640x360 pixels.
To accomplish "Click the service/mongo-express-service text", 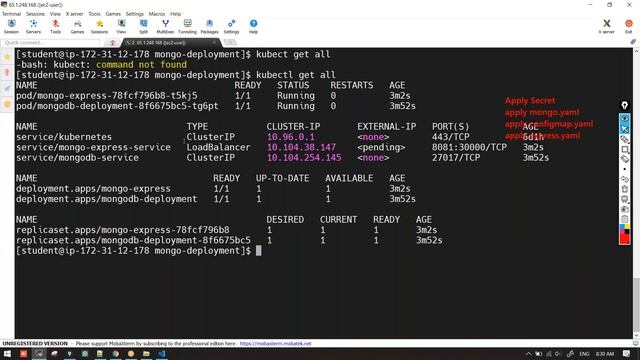I will tap(93, 147).
